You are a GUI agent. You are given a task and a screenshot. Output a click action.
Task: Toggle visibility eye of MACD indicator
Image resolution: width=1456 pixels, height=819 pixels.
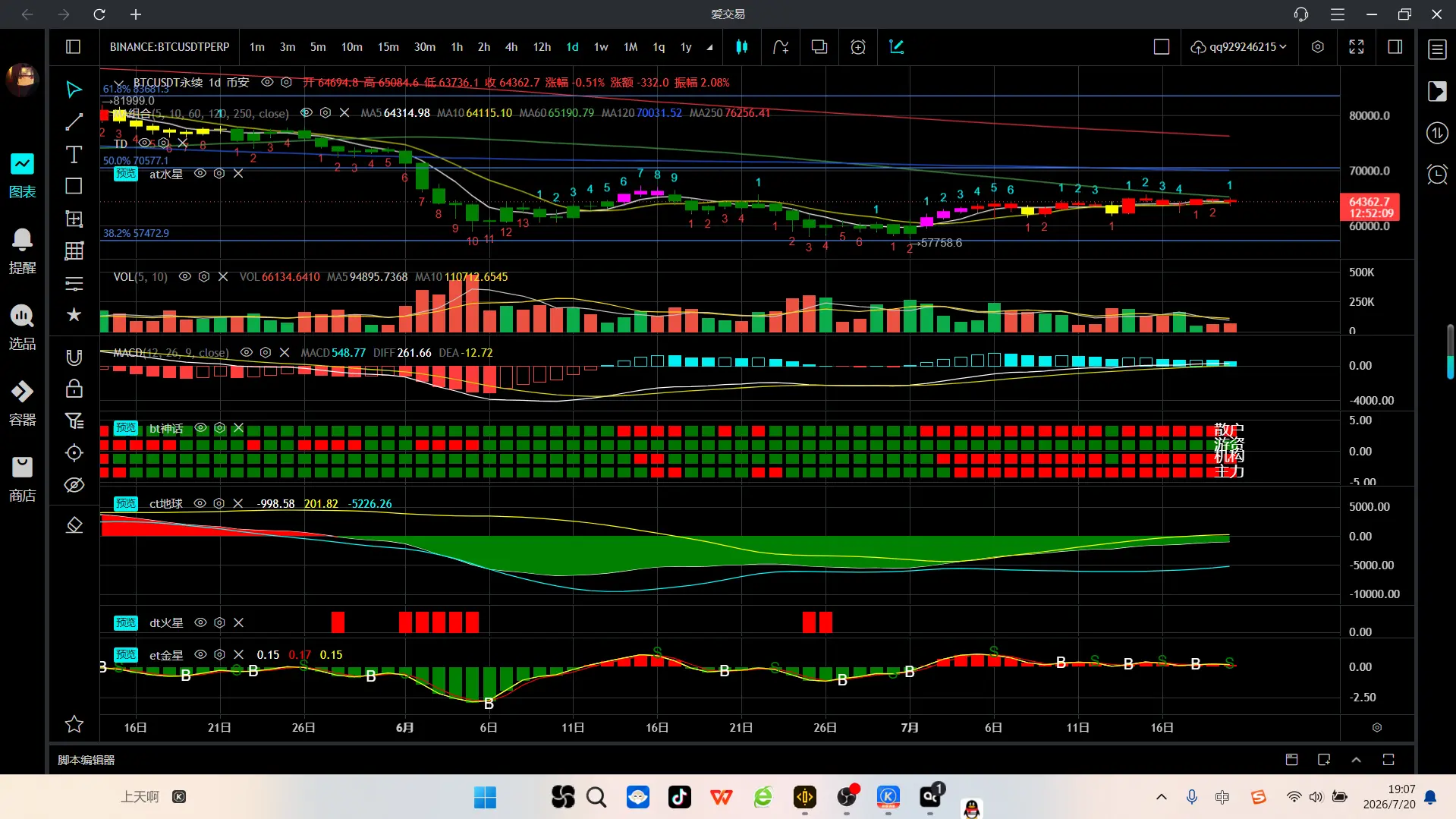coord(247,353)
